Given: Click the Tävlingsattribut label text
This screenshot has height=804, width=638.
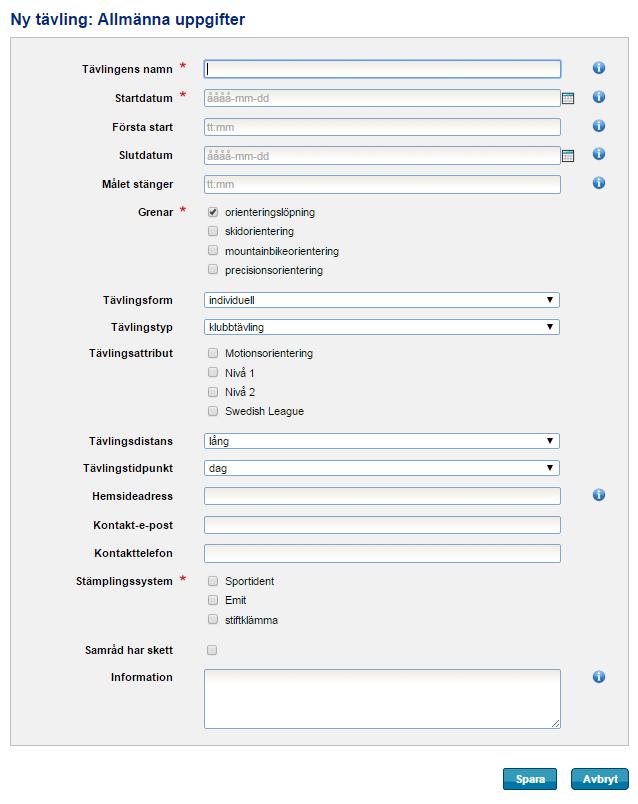Looking at the screenshot, I should coord(131,353).
